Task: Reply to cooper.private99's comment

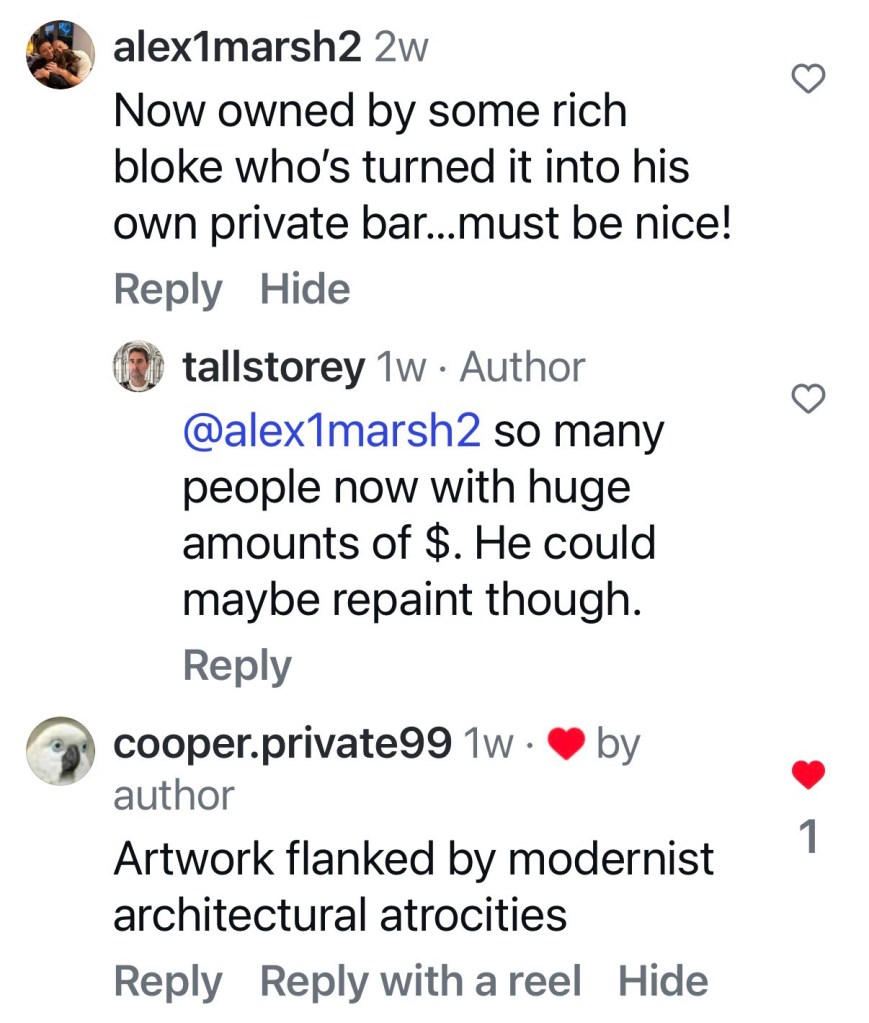Action: coord(167,981)
